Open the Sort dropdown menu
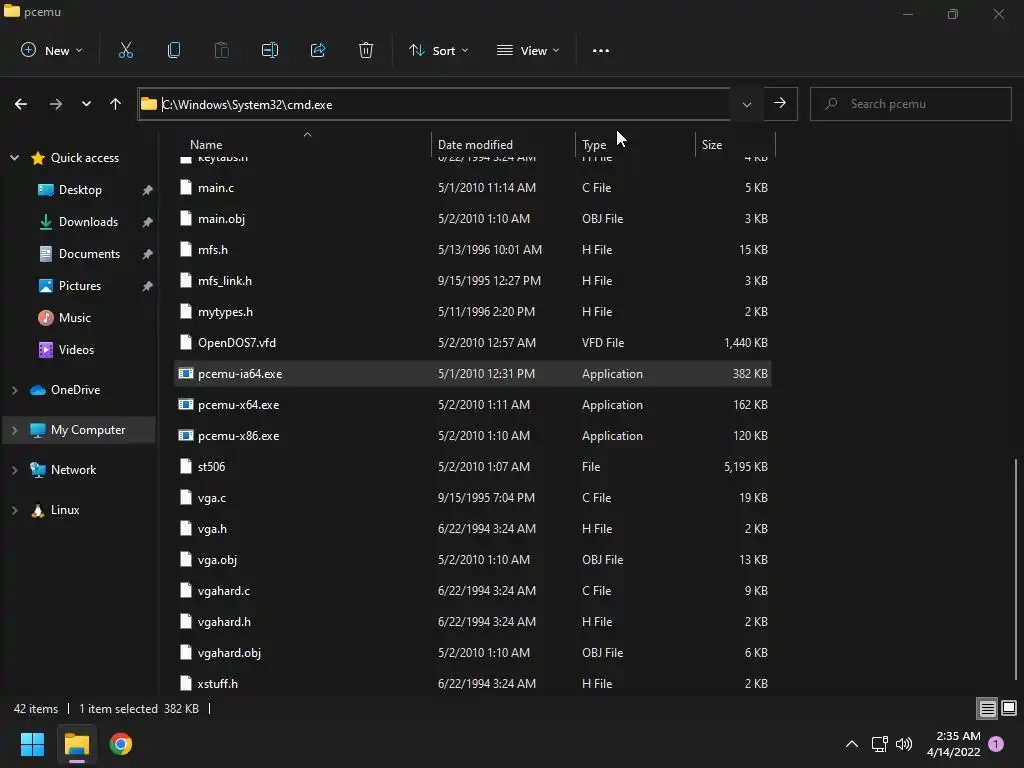Screen dimensions: 1024x768 [x=438, y=50]
